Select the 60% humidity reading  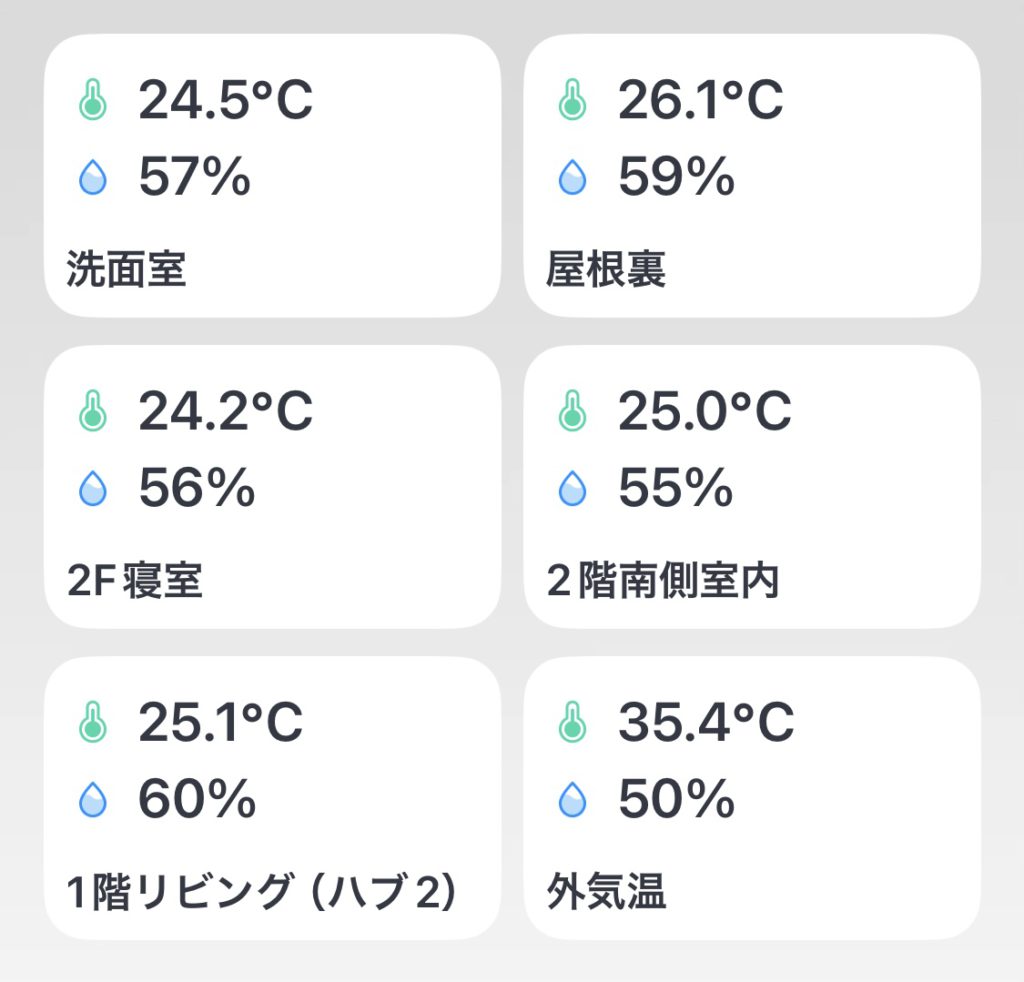197,799
